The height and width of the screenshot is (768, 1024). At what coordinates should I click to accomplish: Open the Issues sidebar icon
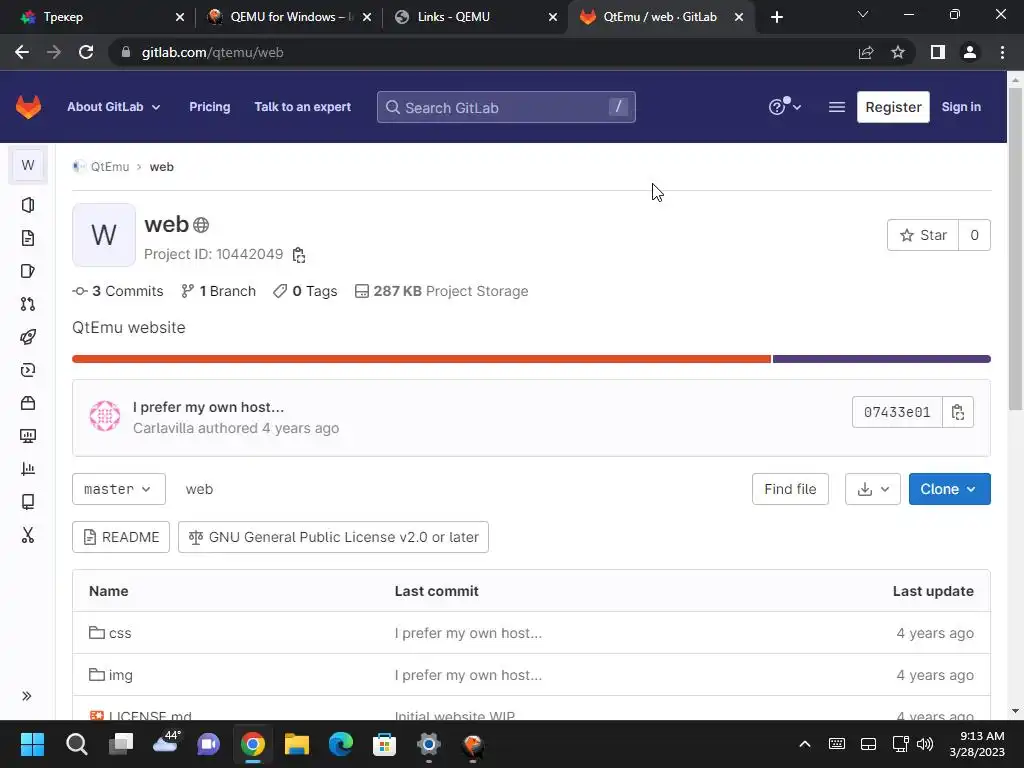click(27, 271)
